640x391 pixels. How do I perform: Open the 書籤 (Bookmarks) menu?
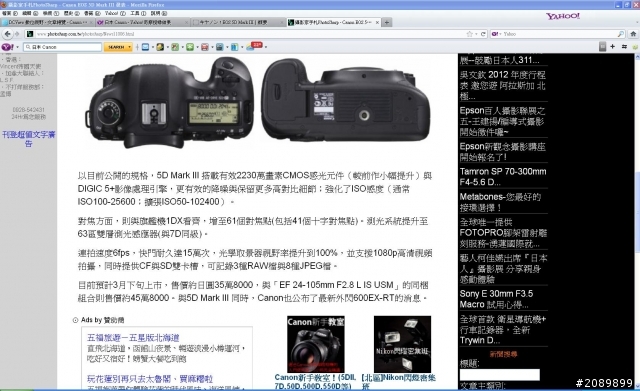coord(92,13)
